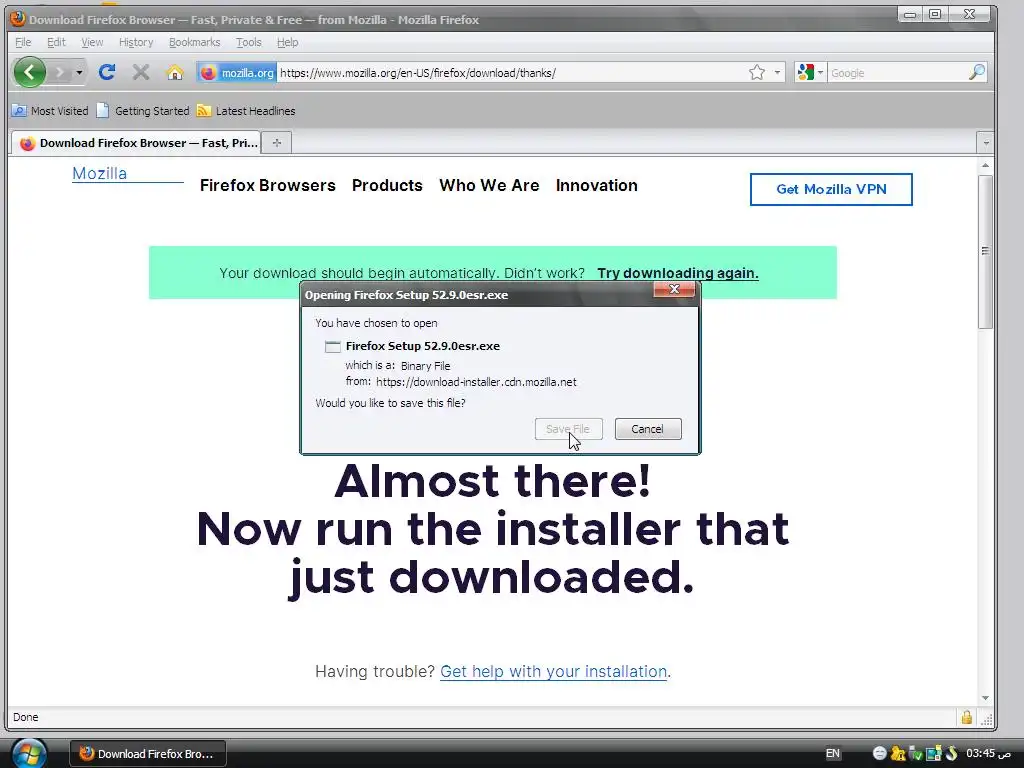Click the Forward navigation arrow

point(59,72)
